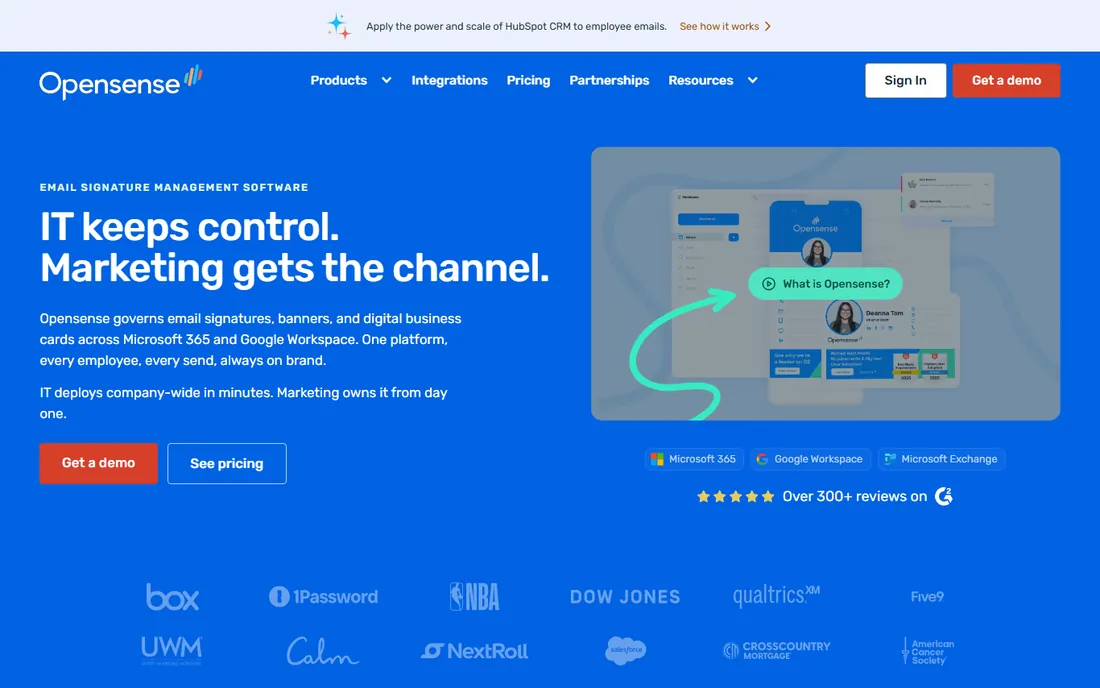
Task: Click the Five9 customer logo
Action: (x=927, y=597)
